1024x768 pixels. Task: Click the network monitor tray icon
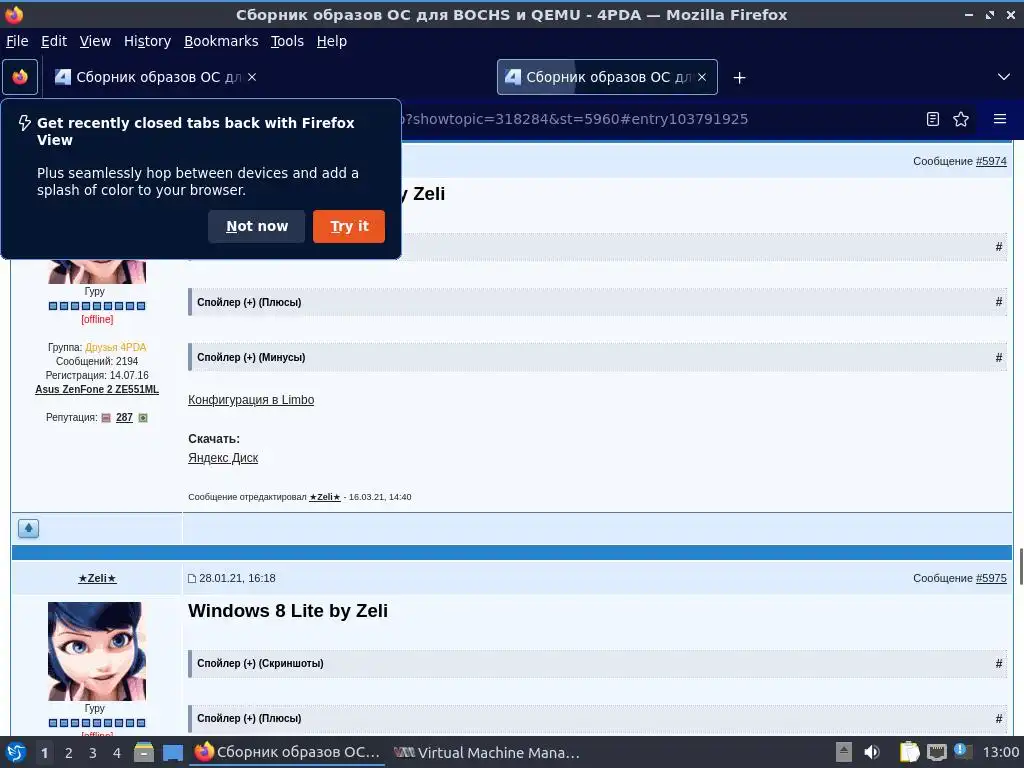(936, 752)
